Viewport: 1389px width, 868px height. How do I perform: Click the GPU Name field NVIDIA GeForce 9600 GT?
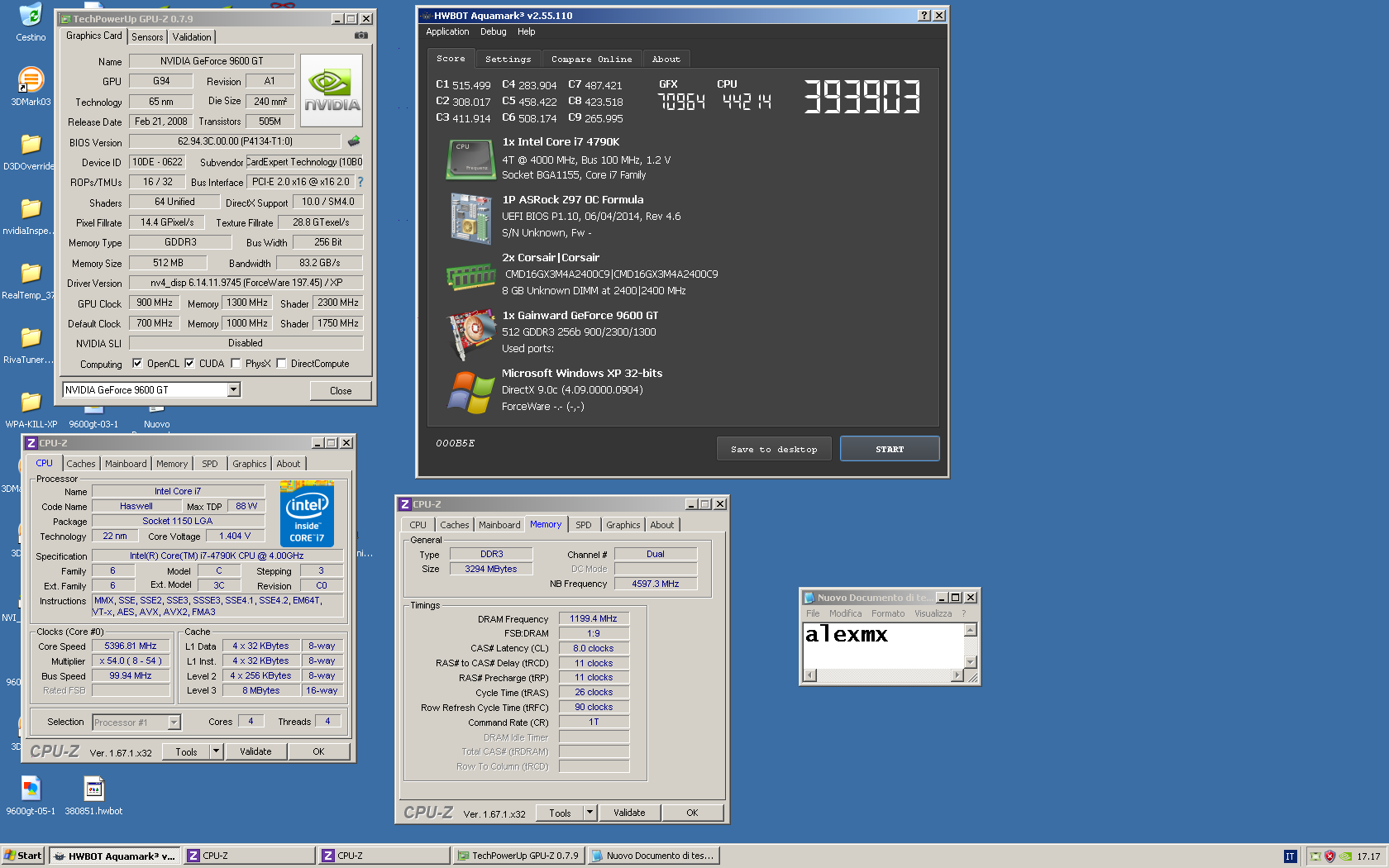point(212,61)
